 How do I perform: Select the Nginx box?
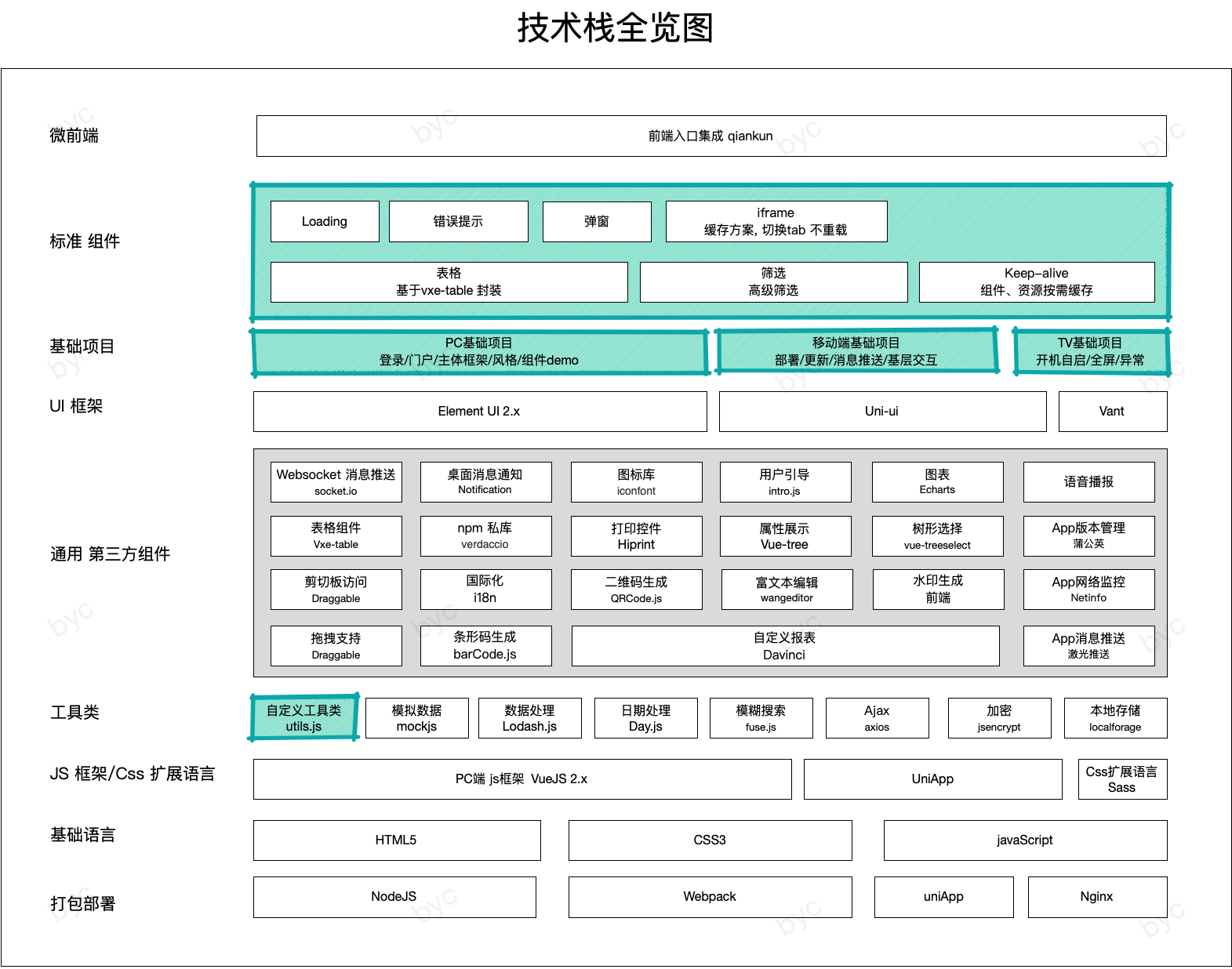1098,897
